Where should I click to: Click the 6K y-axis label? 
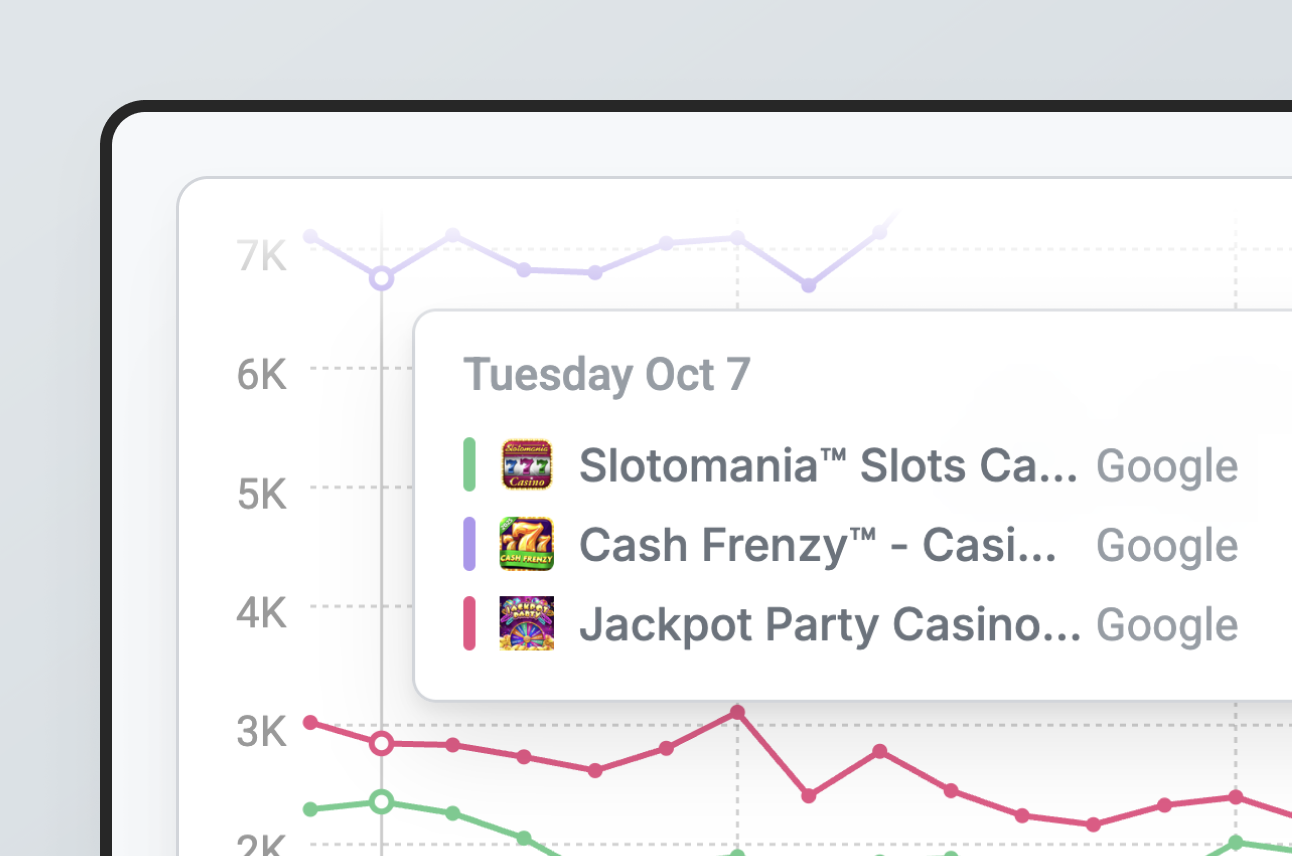point(262,376)
